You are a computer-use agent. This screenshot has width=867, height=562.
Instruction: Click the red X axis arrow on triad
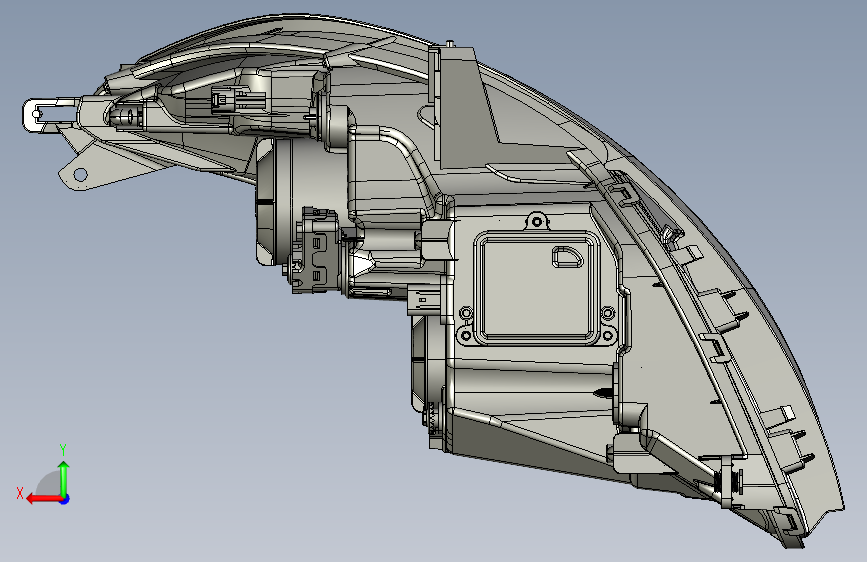point(44,499)
